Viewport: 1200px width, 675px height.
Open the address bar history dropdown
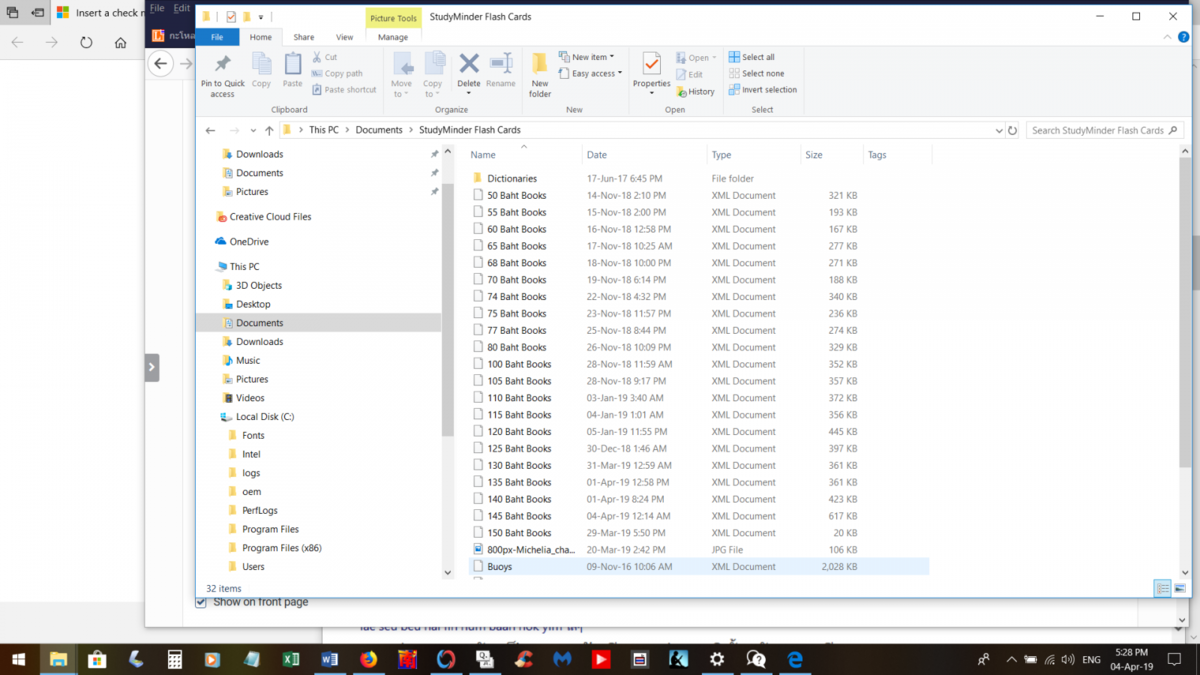coord(999,130)
